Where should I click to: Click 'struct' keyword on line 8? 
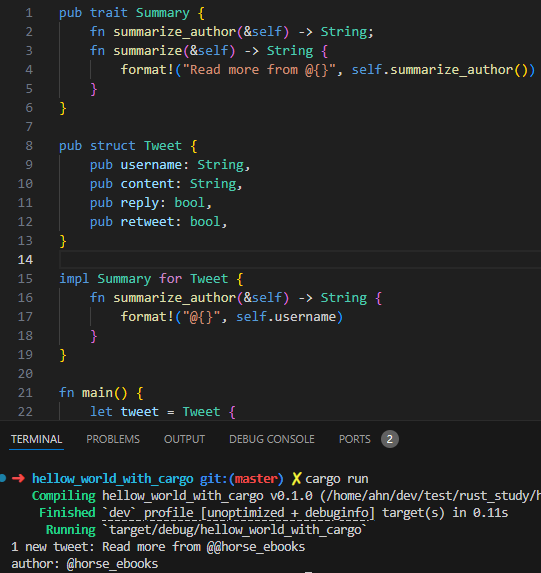pos(113,146)
